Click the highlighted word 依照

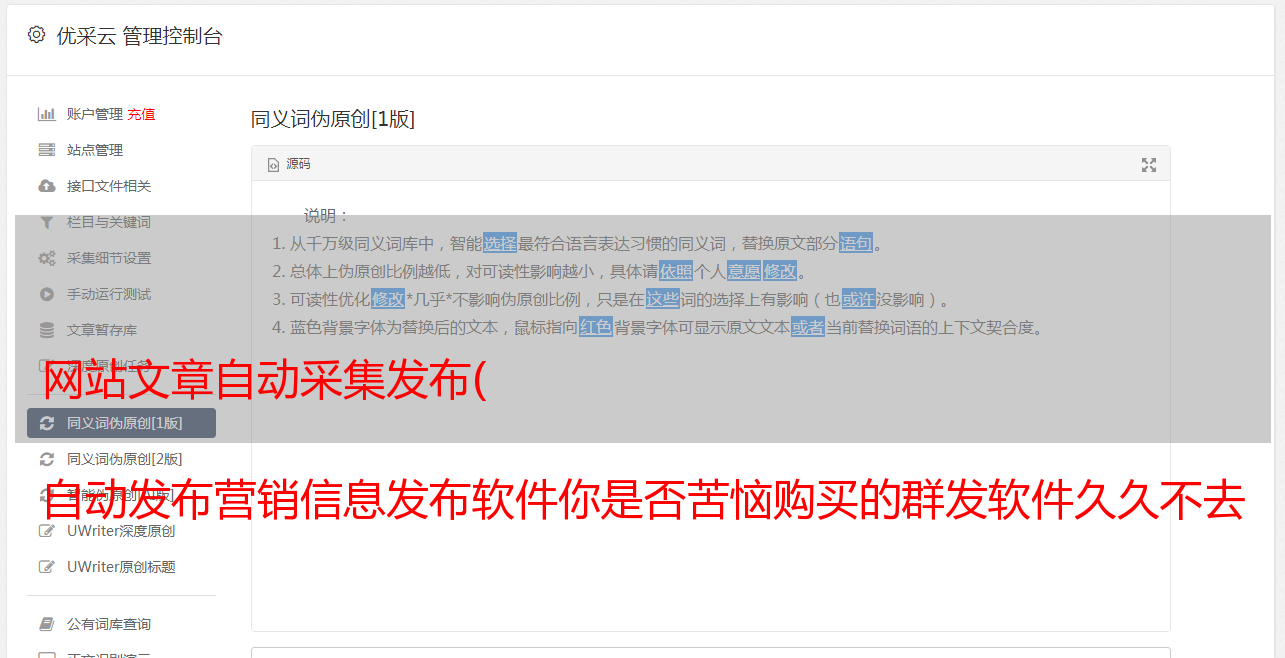pos(676,271)
